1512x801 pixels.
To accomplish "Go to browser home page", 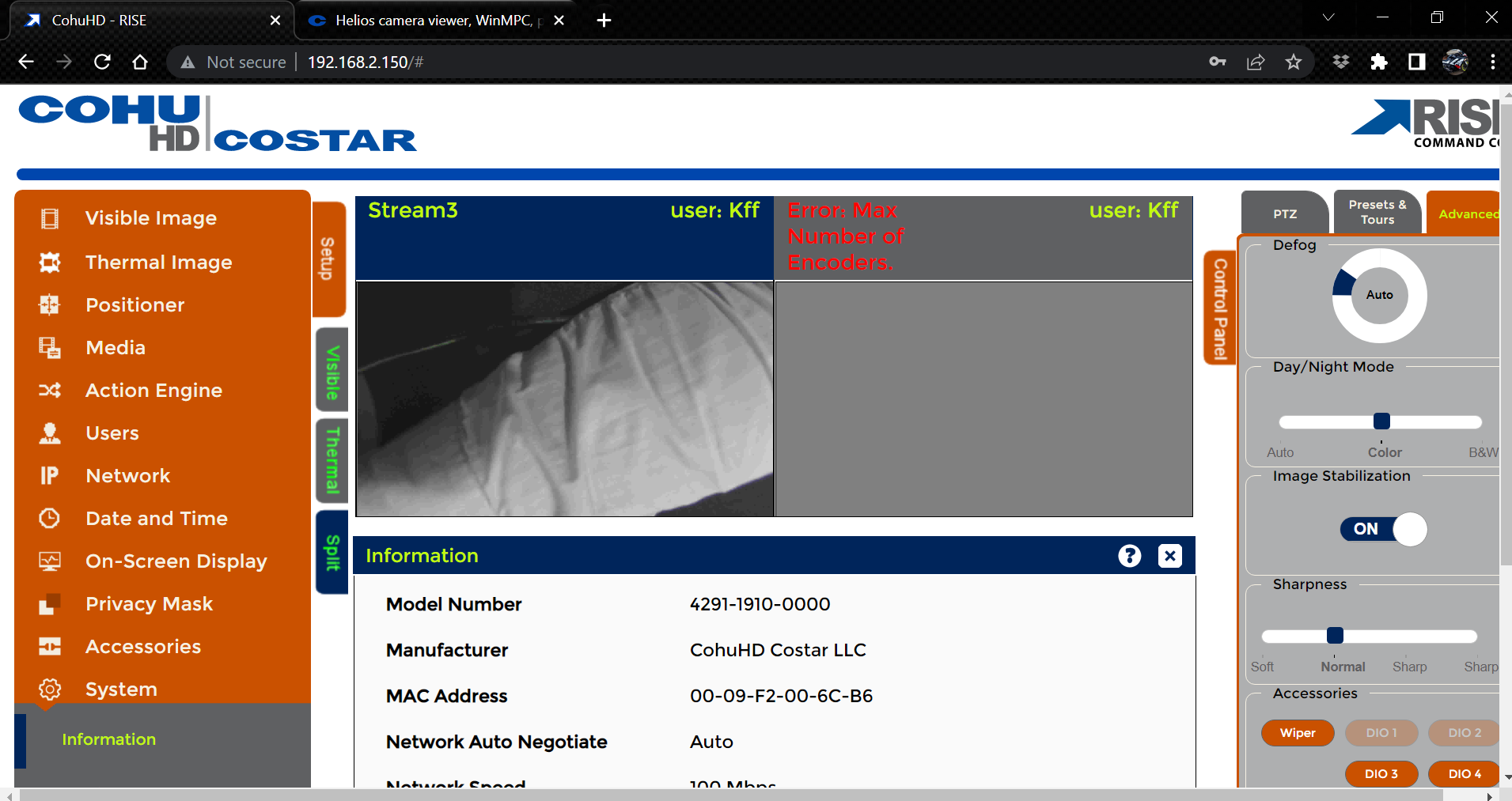I will [140, 62].
